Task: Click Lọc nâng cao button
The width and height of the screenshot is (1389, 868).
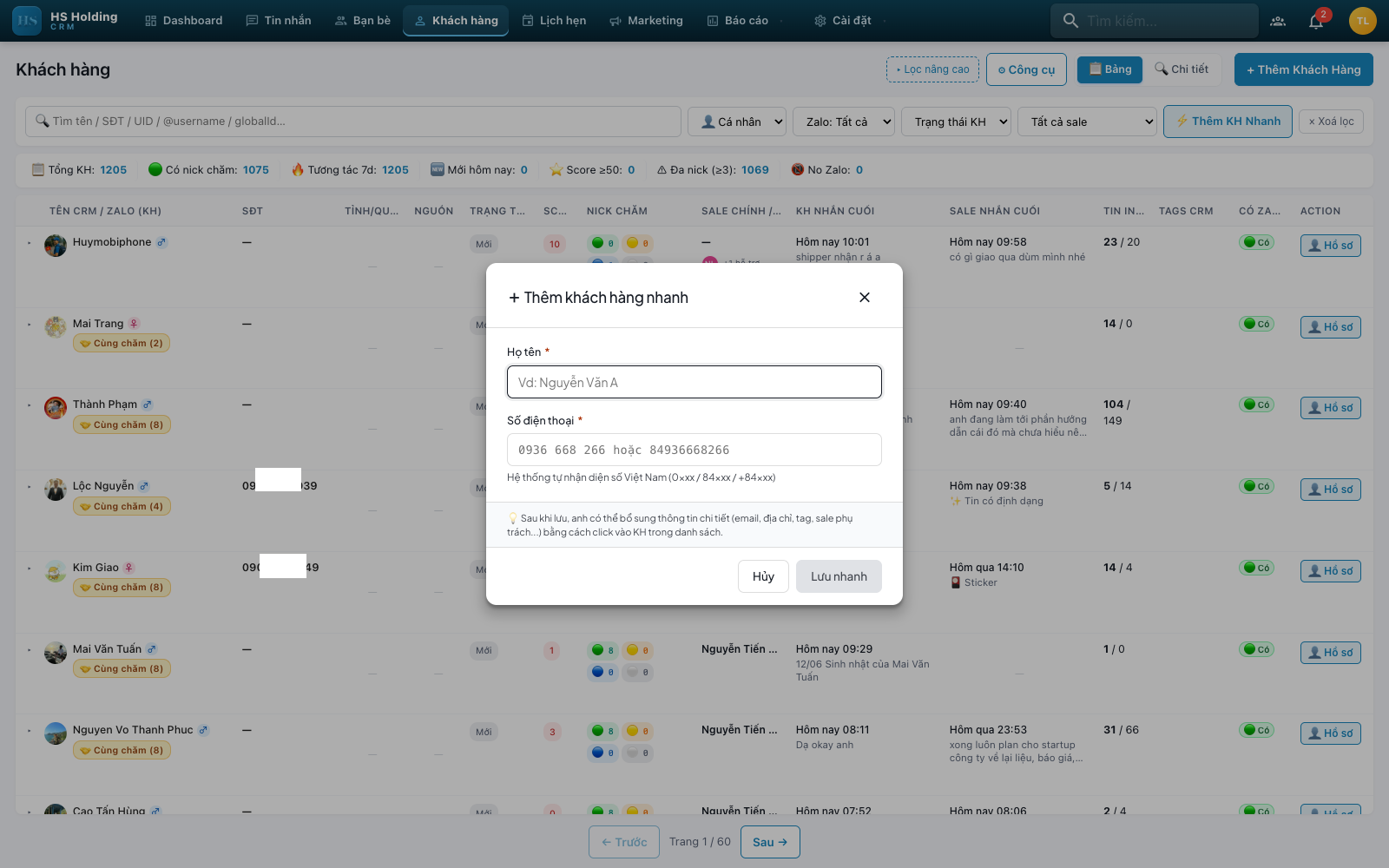Action: 932,69
